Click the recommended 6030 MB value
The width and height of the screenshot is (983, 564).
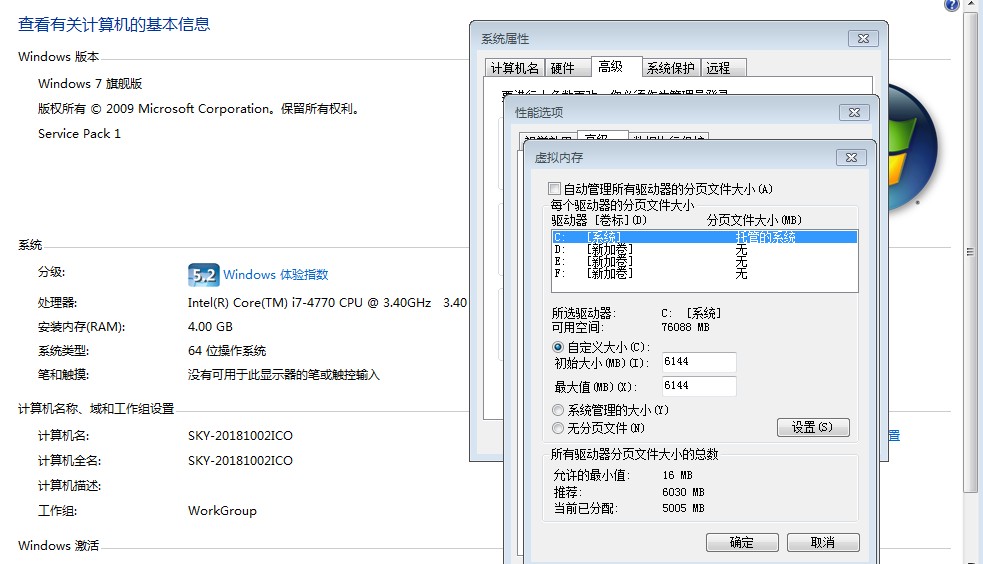(x=683, y=492)
